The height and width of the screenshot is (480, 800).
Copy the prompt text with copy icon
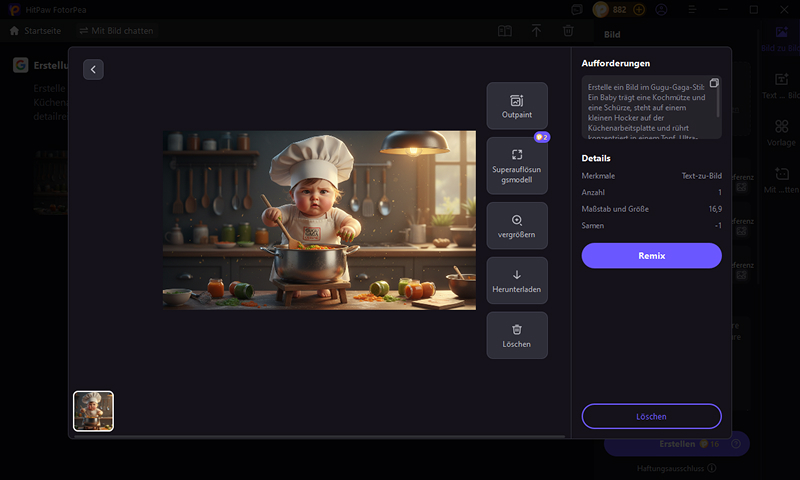(714, 83)
